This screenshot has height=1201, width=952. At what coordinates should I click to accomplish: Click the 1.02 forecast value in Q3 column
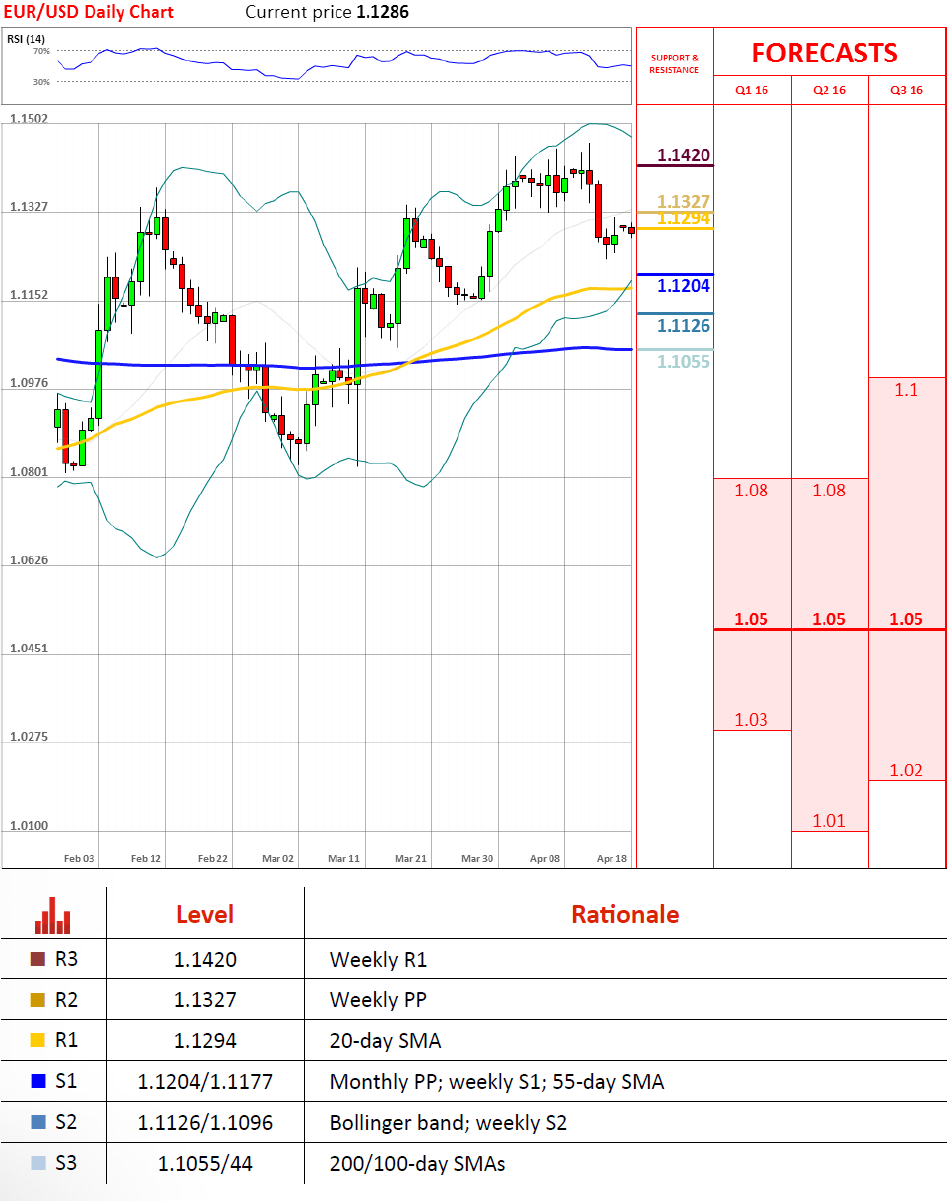906,770
